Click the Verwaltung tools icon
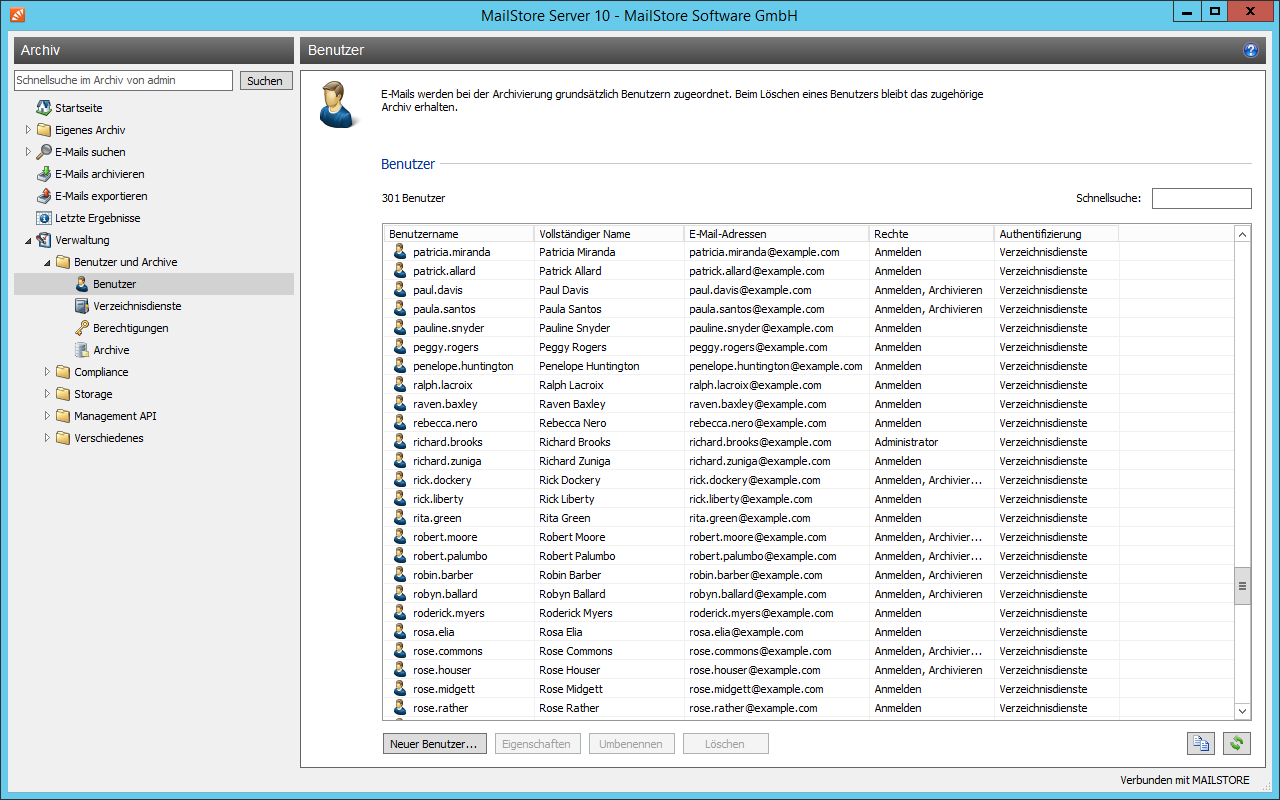This screenshot has width=1280, height=800. coord(43,240)
